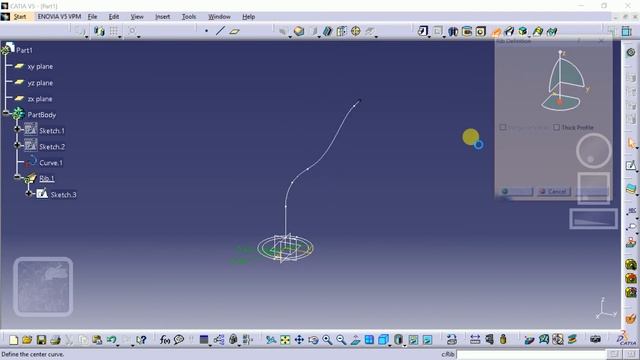
Task: Select the Normal View icon
Action: coord(355,340)
